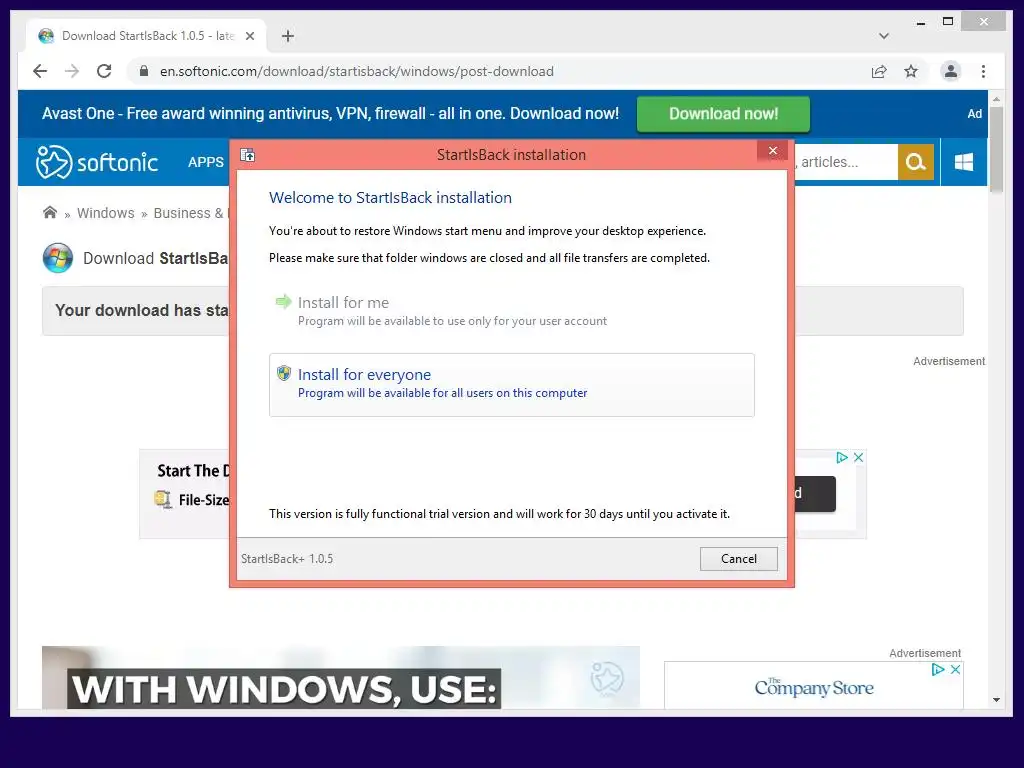Click the breadcrumb home icon

[50, 213]
